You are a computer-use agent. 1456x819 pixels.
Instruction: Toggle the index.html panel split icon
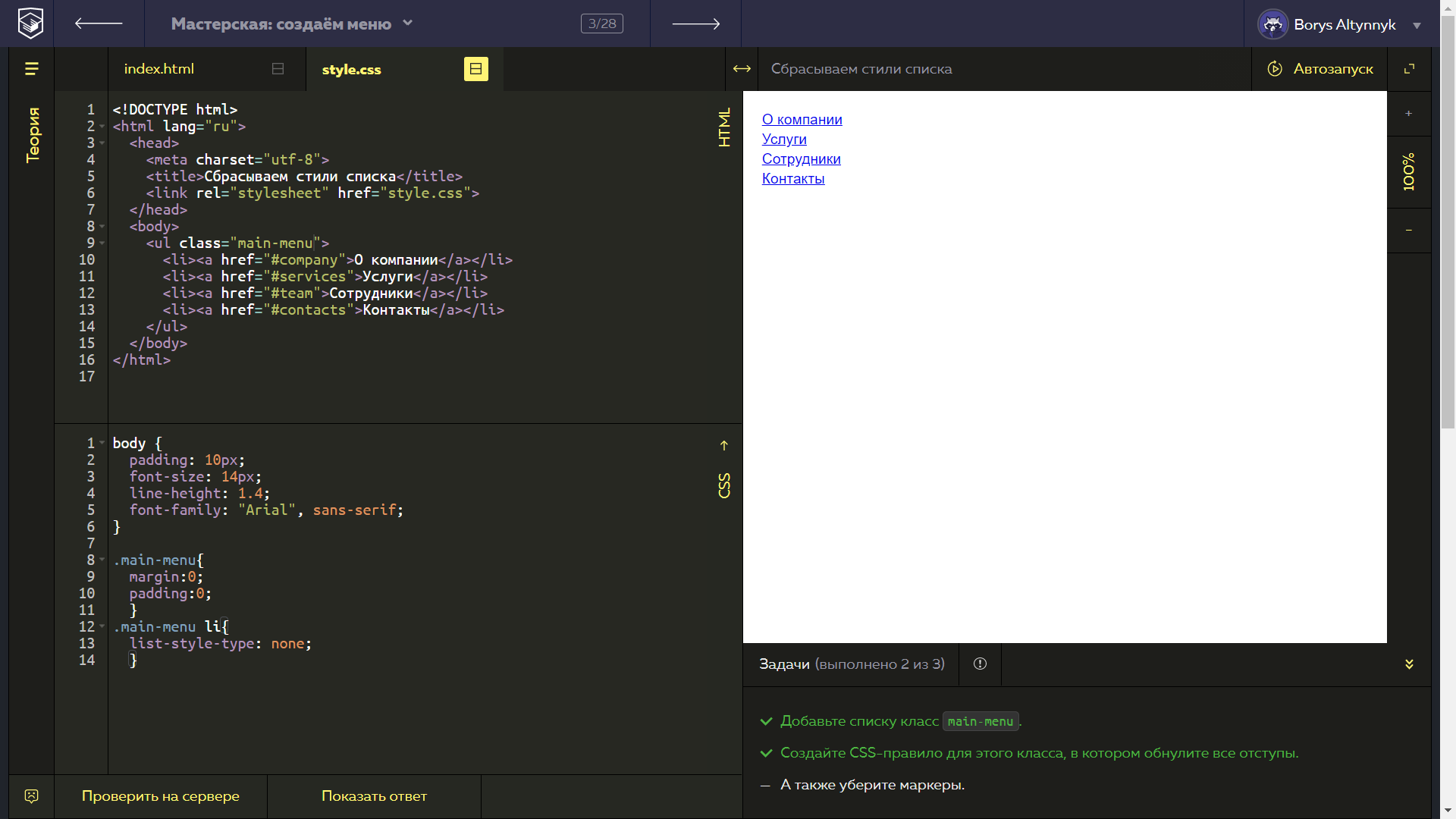click(x=278, y=69)
